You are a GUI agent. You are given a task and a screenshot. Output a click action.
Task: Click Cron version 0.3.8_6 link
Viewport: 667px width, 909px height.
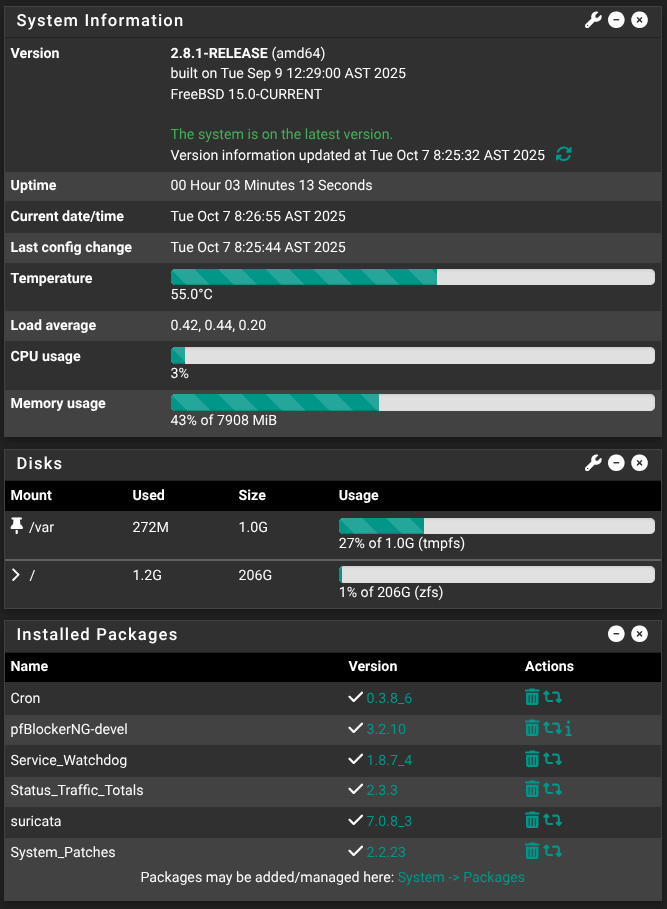pyautogui.click(x=389, y=698)
